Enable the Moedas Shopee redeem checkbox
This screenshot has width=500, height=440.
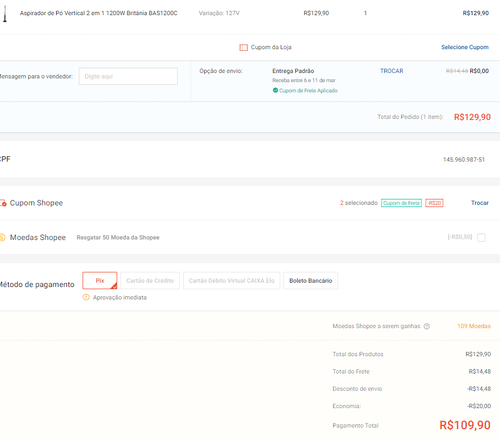click(x=481, y=237)
